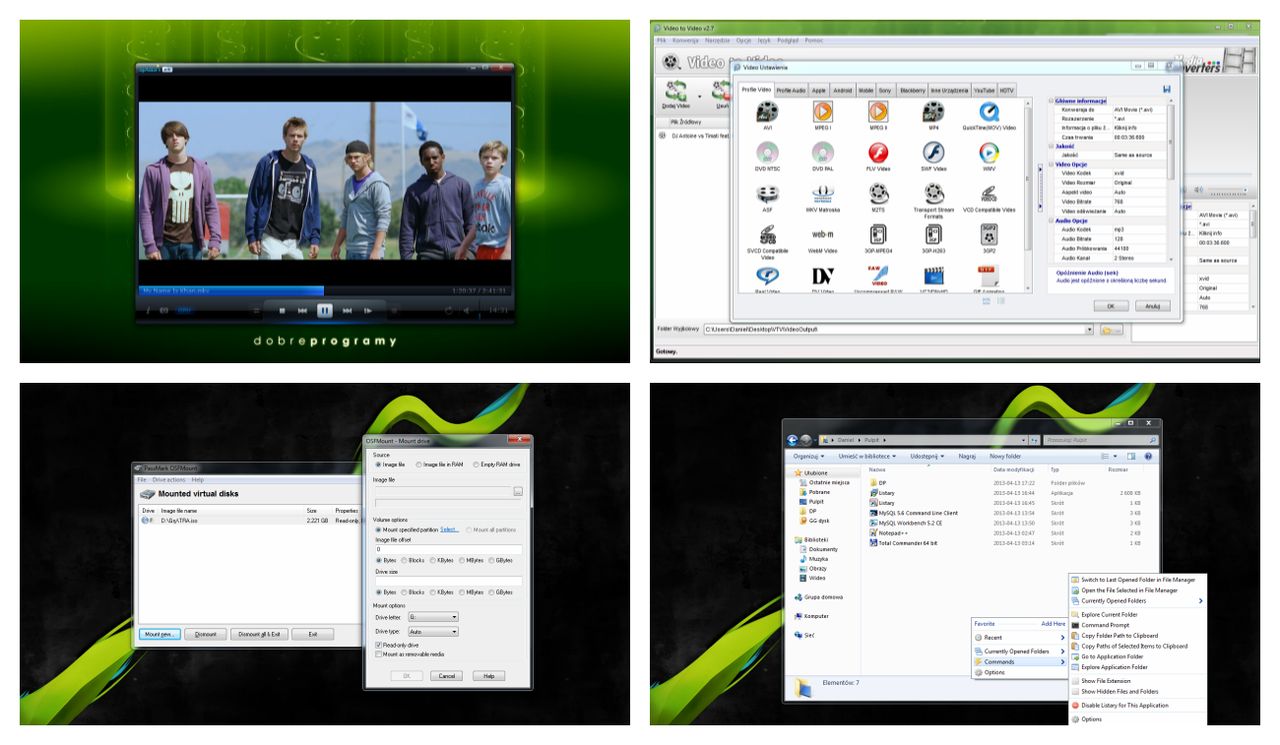Choose the WMV profile icon

(989, 152)
